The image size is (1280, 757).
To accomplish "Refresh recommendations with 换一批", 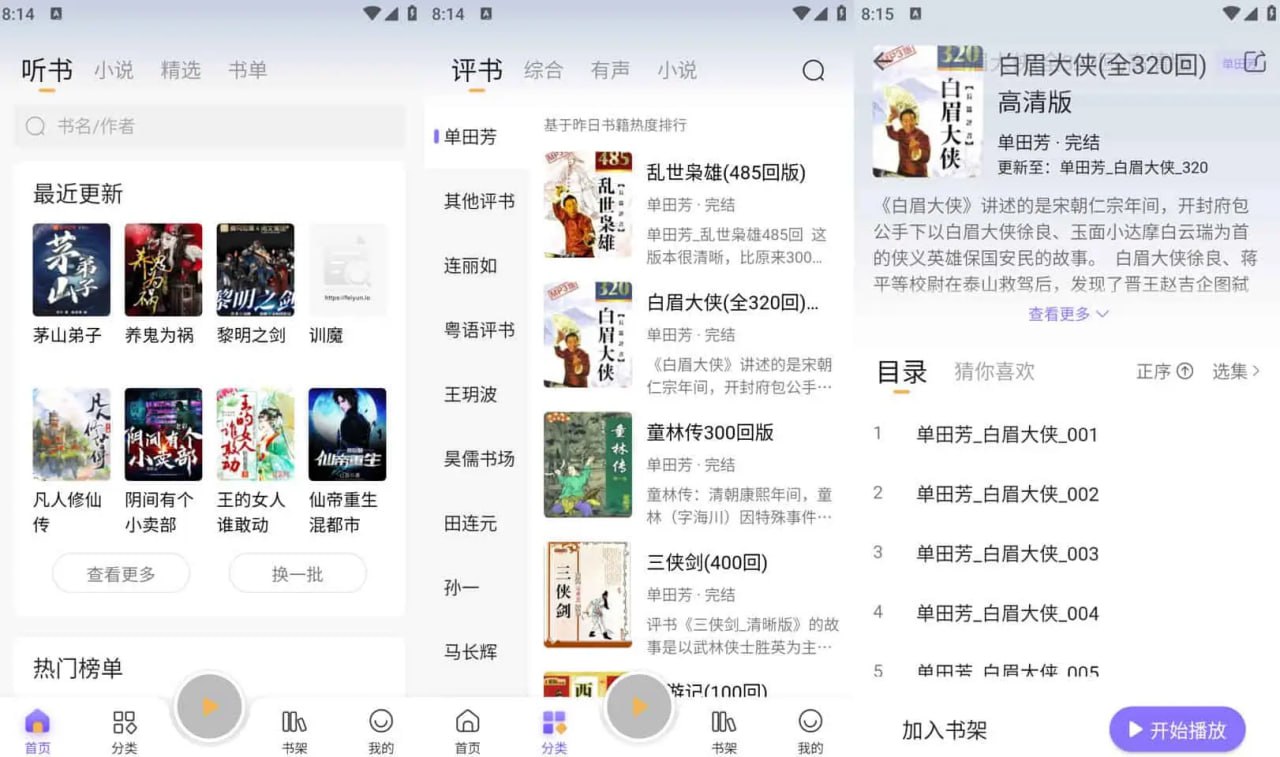I will coord(297,573).
